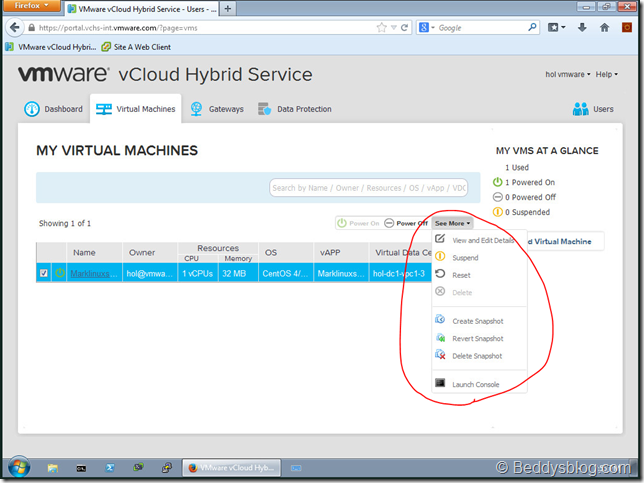Click the Launch Console screen icon
Viewport: 644px width, 483px height.
coord(440,383)
